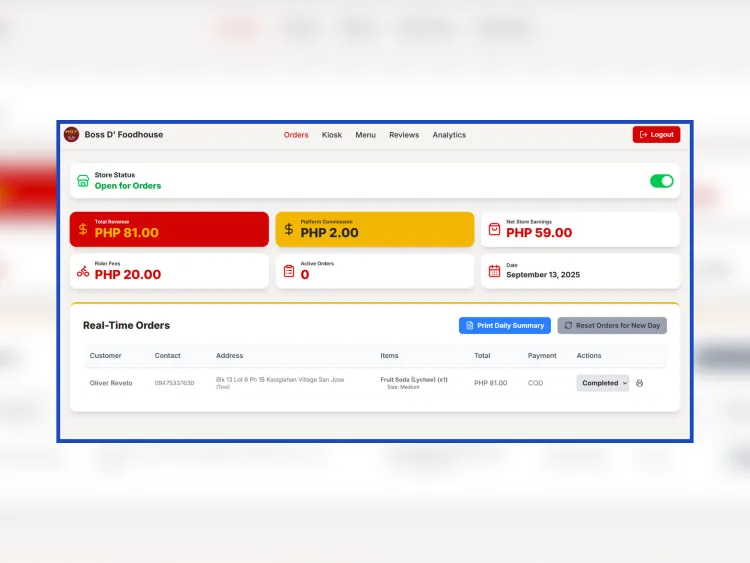Screen dimensions: 750x563
Task: Click the shopping bag icon on Net Store Earnings
Action: (x=494, y=229)
